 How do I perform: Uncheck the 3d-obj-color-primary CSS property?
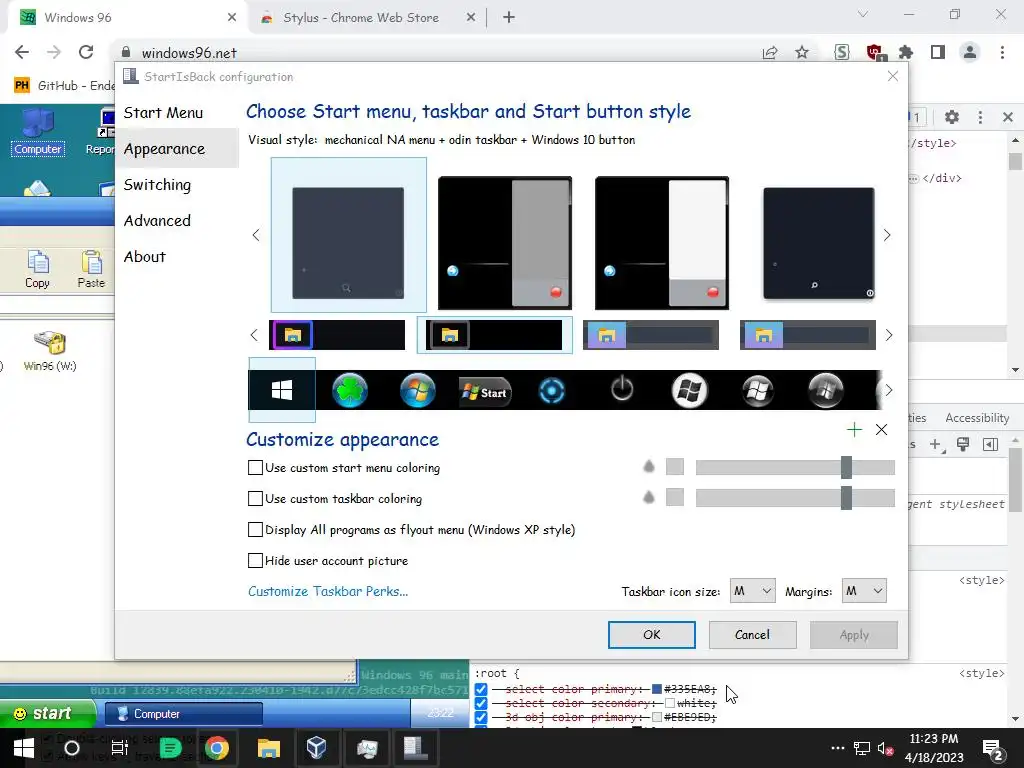pyautogui.click(x=481, y=717)
